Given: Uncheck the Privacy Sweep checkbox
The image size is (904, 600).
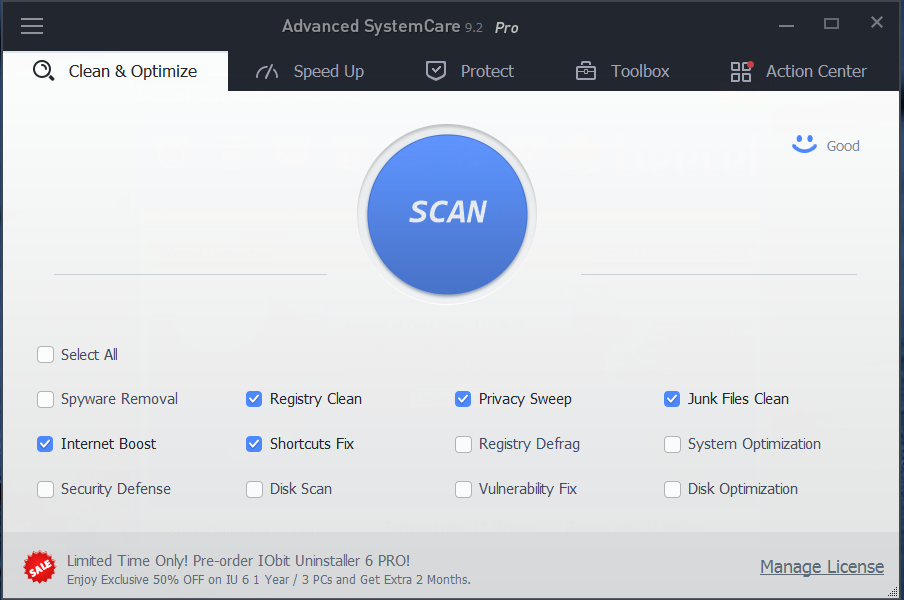Looking at the screenshot, I should point(463,399).
